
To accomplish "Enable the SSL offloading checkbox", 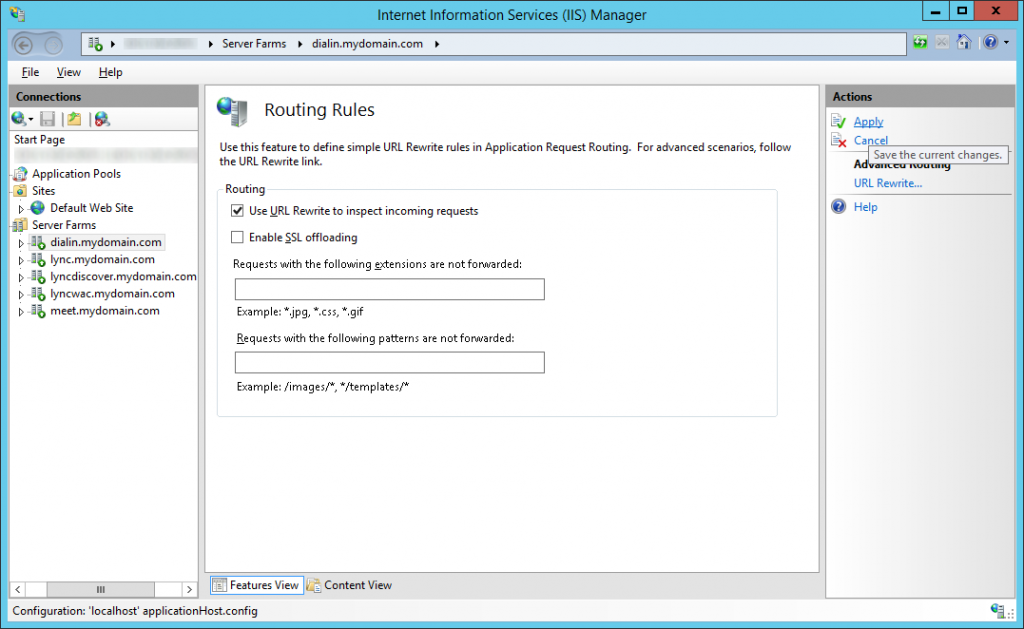I will click(x=237, y=237).
